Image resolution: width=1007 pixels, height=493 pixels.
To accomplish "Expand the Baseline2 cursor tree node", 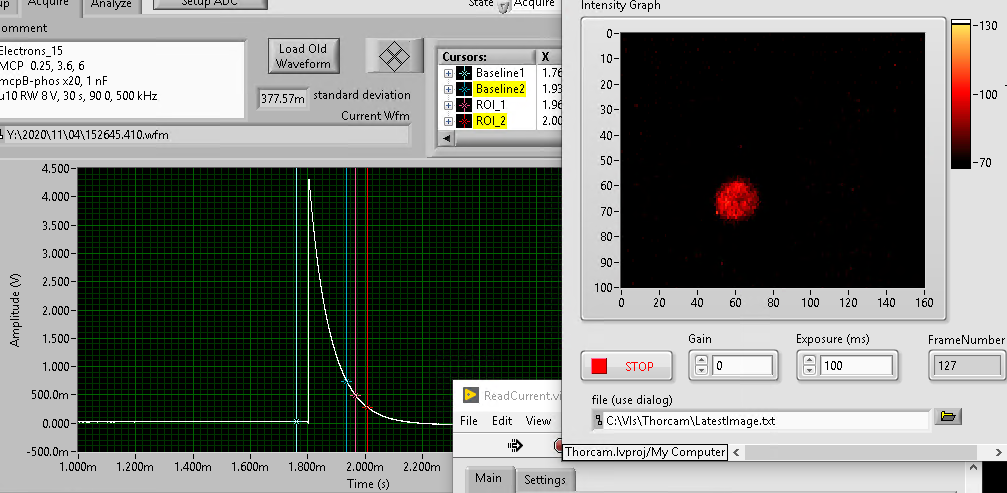I will (448, 90).
